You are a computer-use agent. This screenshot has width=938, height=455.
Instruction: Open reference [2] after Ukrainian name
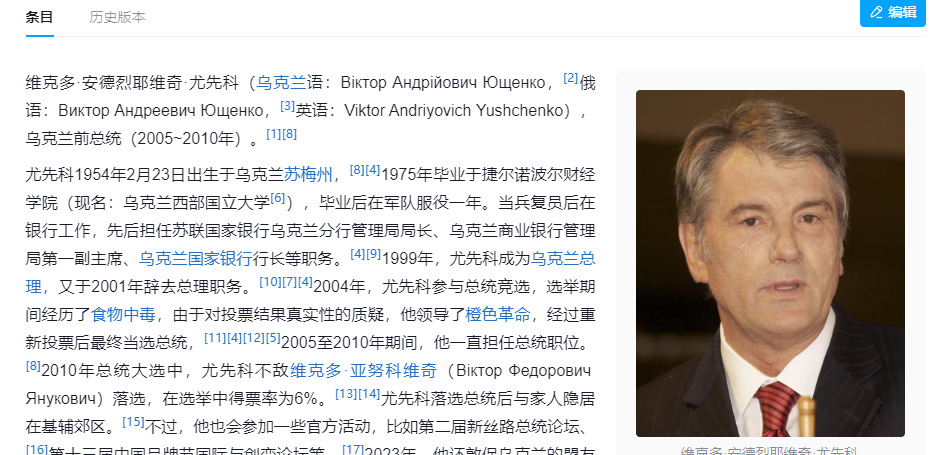pos(571,78)
